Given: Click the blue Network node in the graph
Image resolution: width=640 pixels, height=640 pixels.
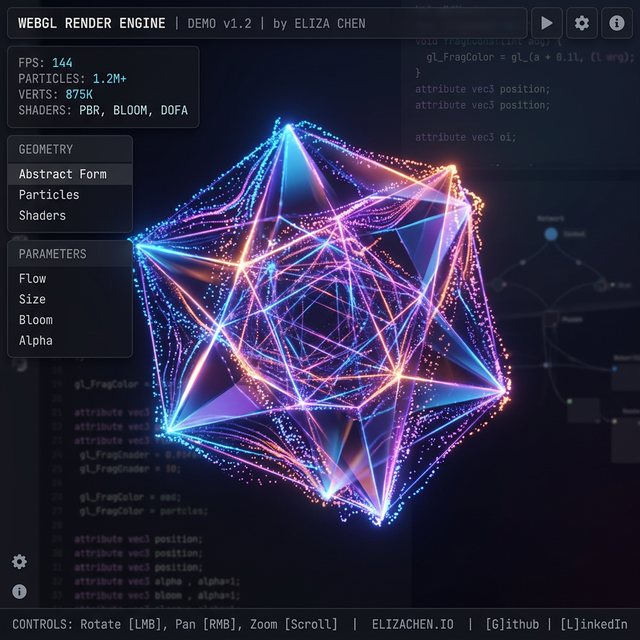Looking at the screenshot, I should tap(550, 234).
